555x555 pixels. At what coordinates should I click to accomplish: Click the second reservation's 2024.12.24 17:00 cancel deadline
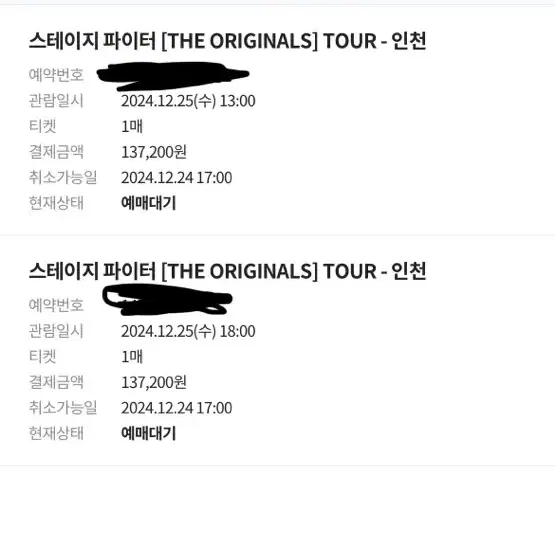tap(177, 408)
